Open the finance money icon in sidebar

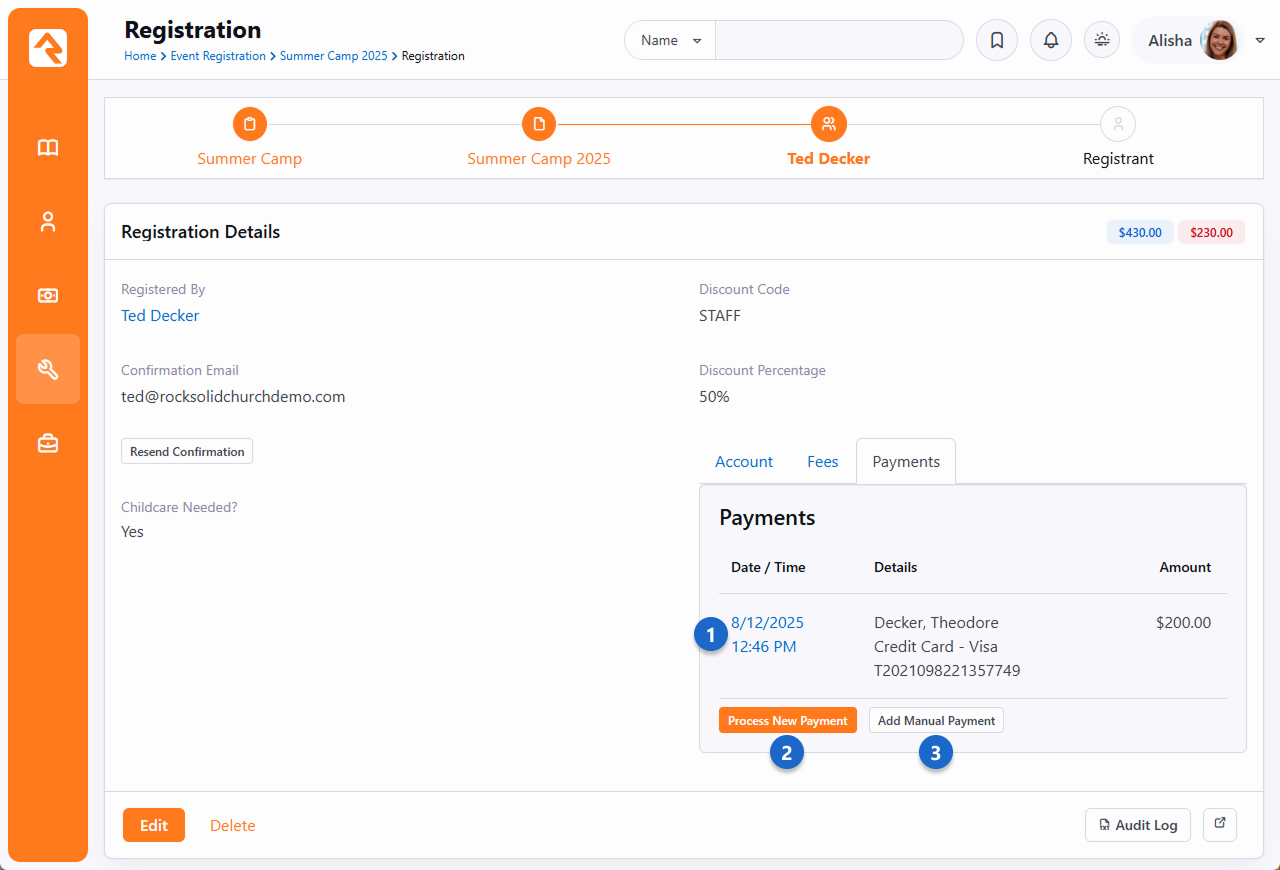(48, 296)
